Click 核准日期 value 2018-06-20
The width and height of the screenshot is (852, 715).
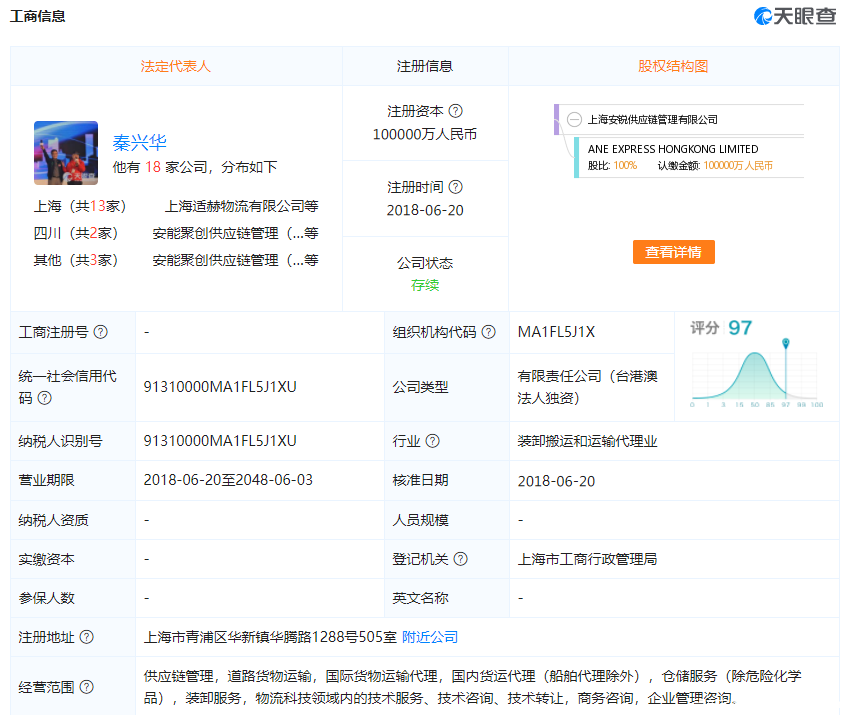click(x=556, y=481)
